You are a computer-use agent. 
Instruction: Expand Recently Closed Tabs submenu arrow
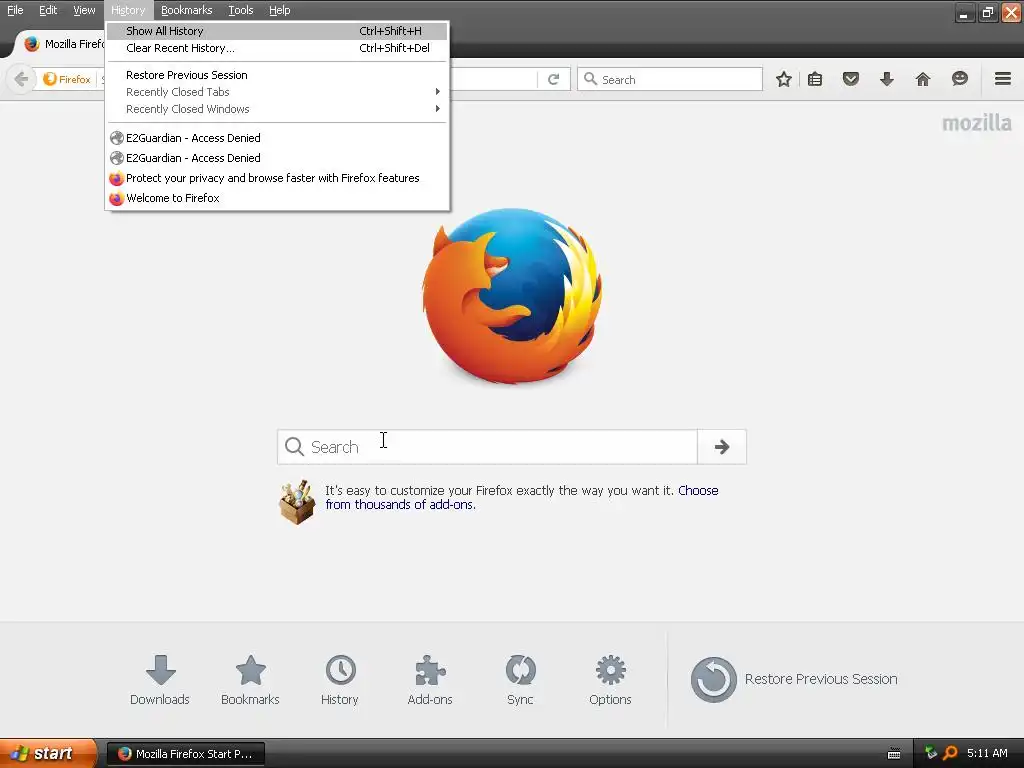point(438,91)
